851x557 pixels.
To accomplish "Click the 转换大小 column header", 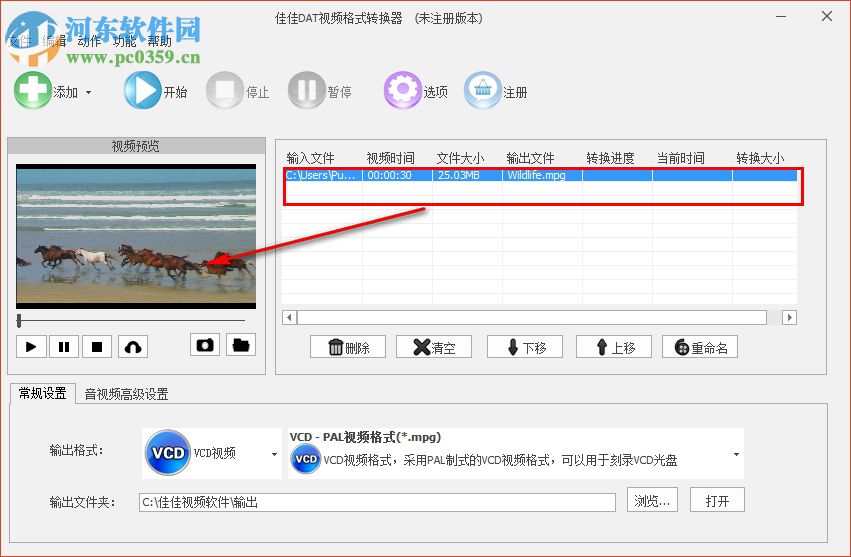I will (760, 159).
